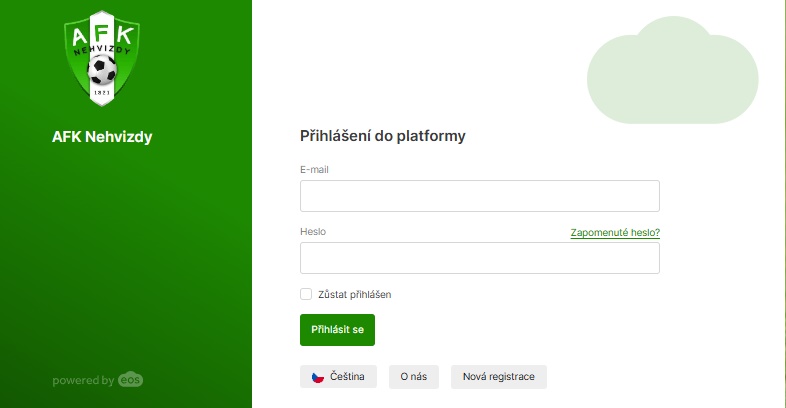Screen dimensions: 786x408
Task: Click the soccer ball in the club crest
Action: (102, 69)
